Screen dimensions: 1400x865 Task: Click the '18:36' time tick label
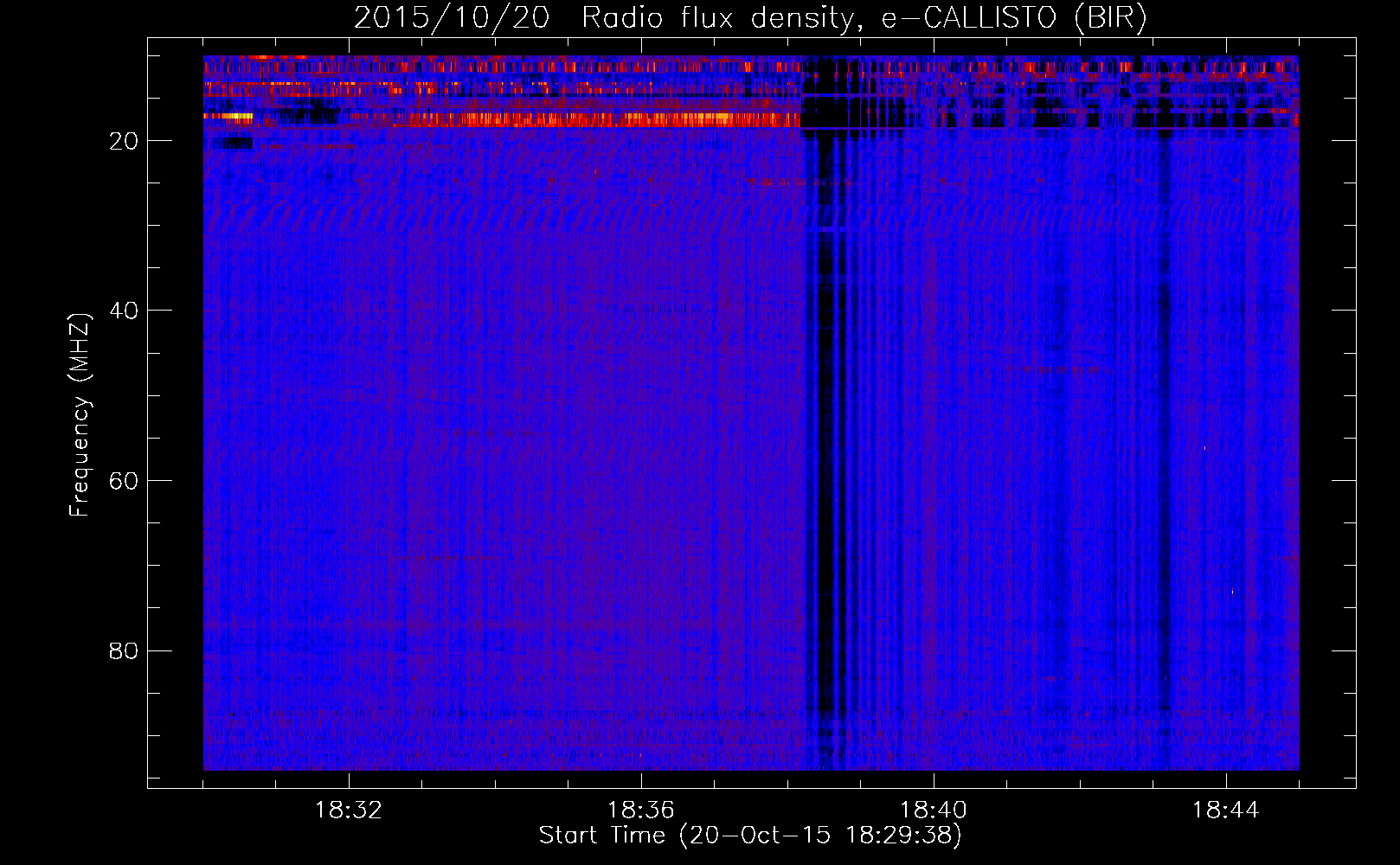(641, 811)
